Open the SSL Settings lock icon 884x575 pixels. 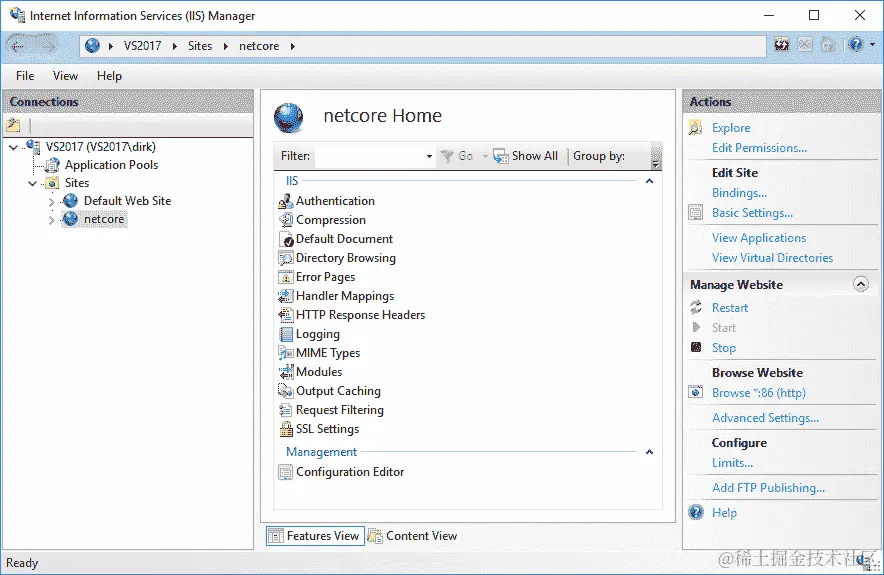click(x=286, y=429)
